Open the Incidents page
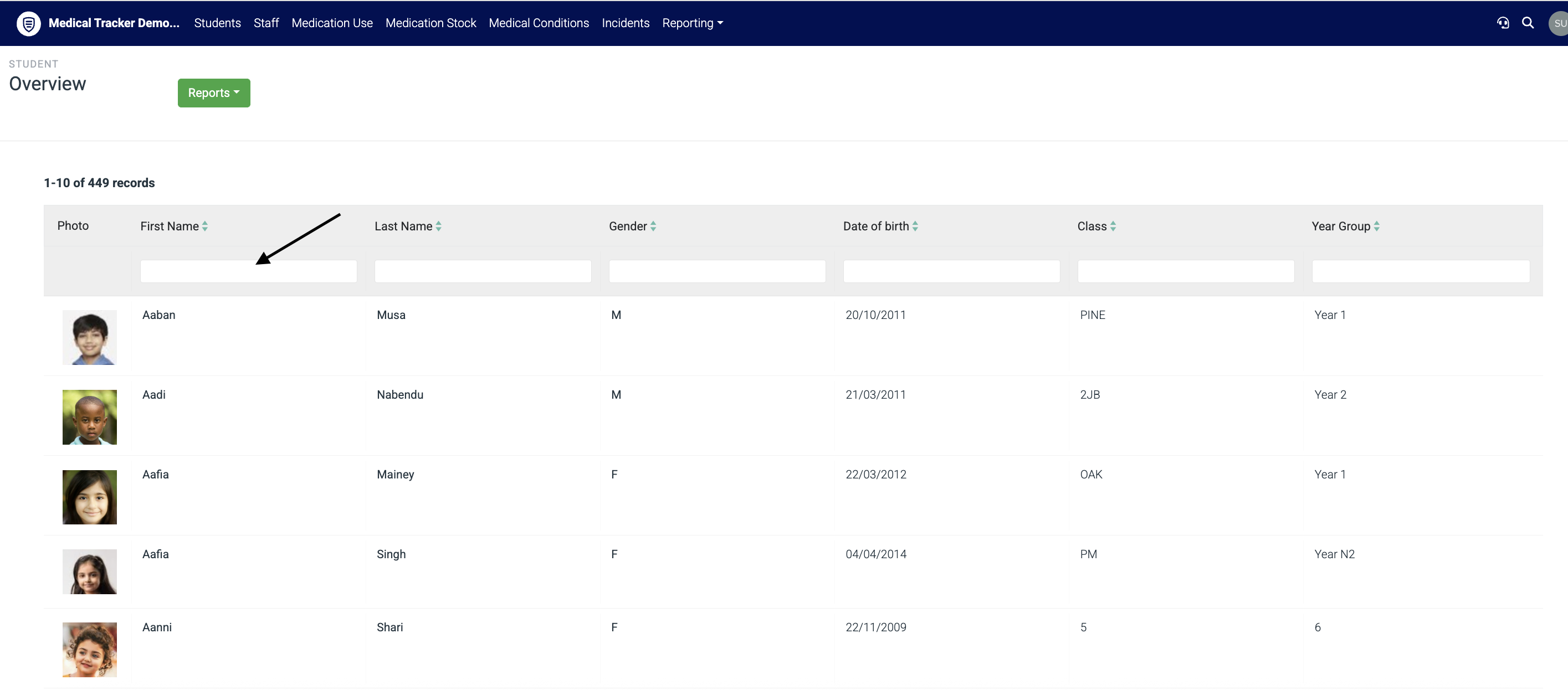This screenshot has height=690, width=1568. coord(625,23)
